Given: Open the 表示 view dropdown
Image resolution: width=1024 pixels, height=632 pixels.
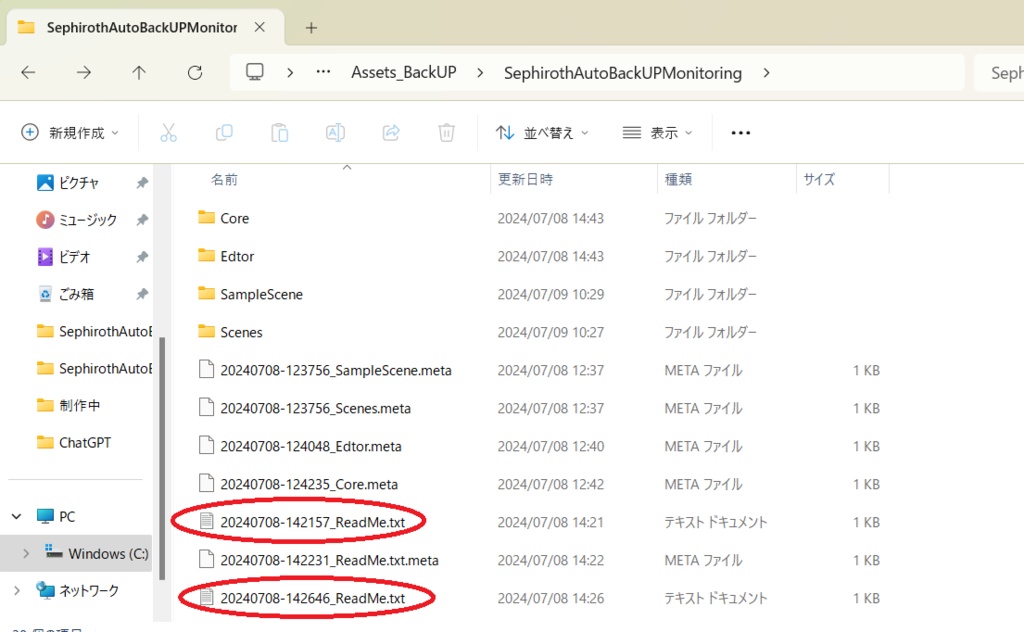Looking at the screenshot, I should click(657, 133).
